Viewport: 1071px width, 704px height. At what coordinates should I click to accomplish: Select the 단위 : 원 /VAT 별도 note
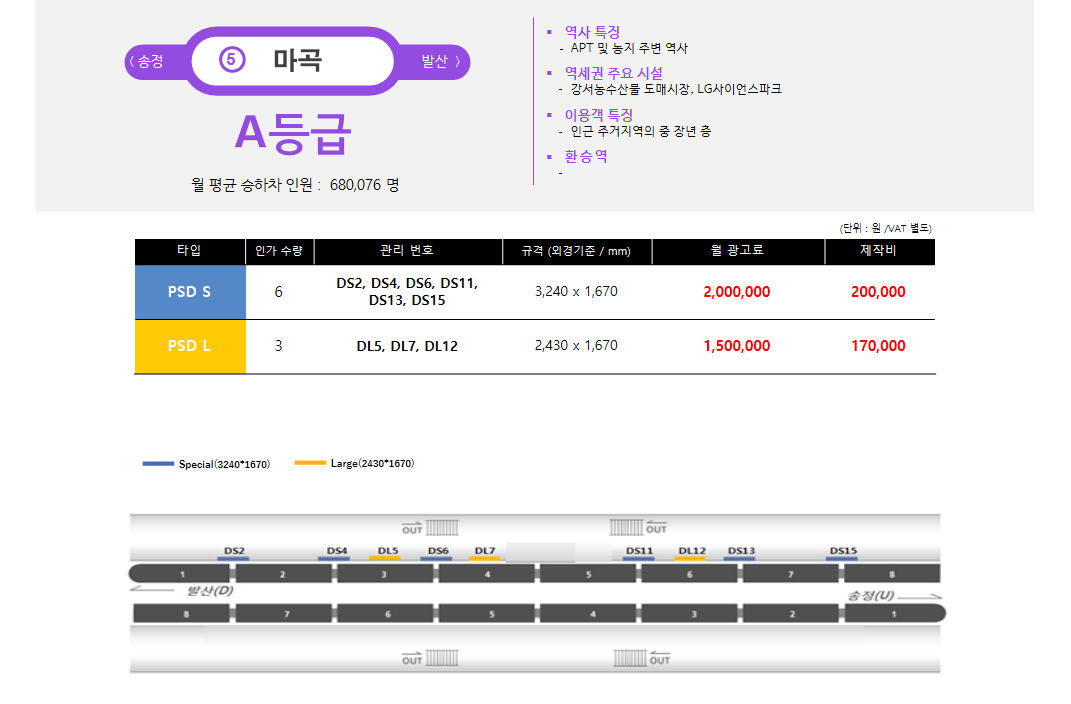(885, 228)
